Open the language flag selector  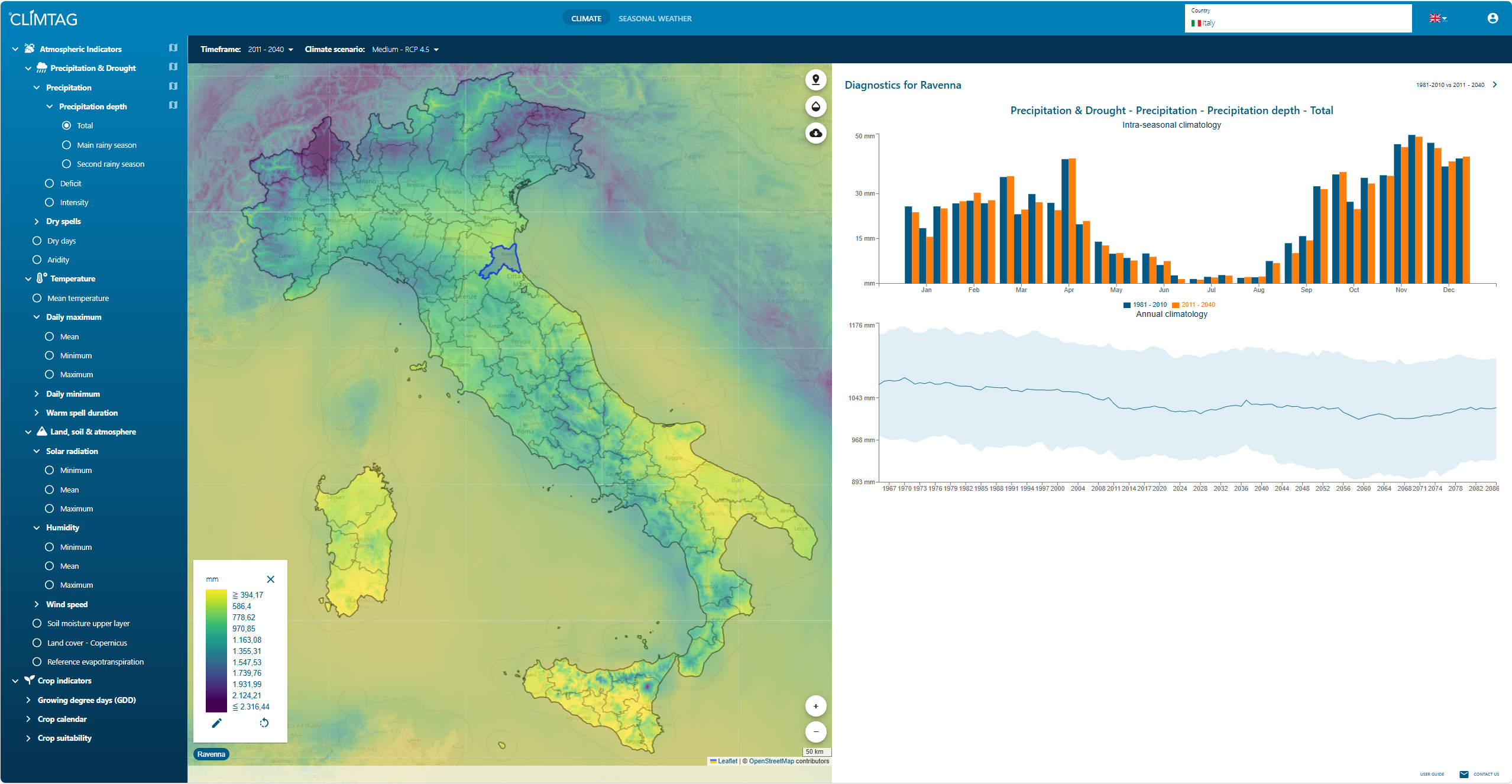(1438, 18)
